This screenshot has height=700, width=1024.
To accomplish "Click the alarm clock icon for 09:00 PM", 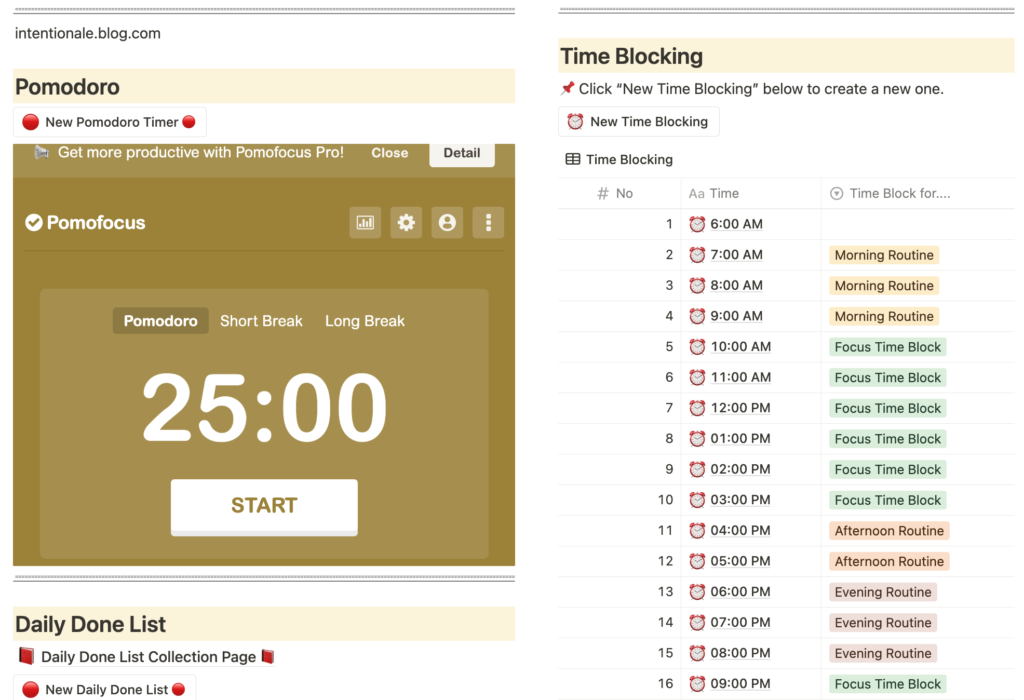I will 697,684.
